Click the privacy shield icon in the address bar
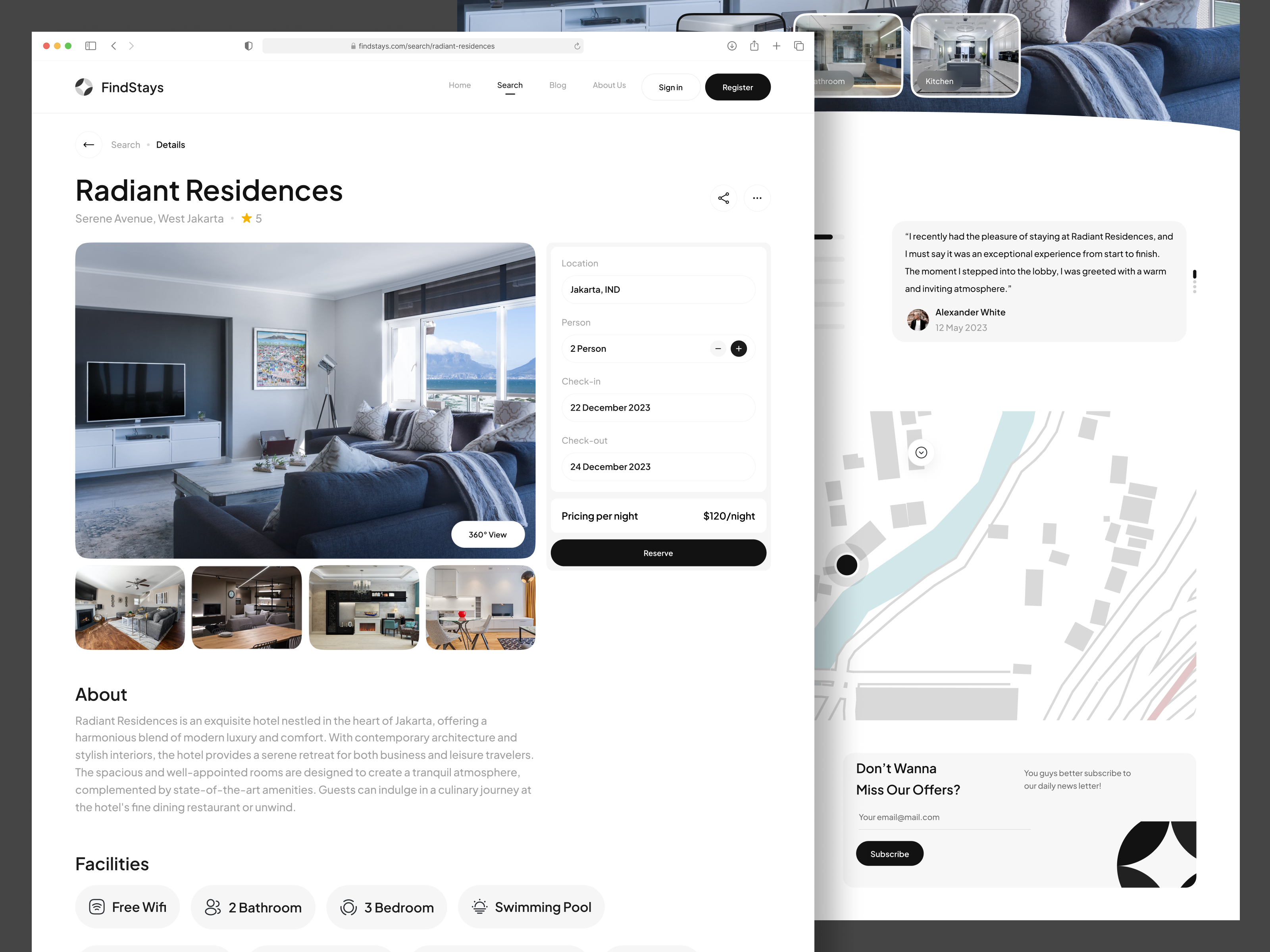This screenshot has width=1270, height=952. point(248,46)
